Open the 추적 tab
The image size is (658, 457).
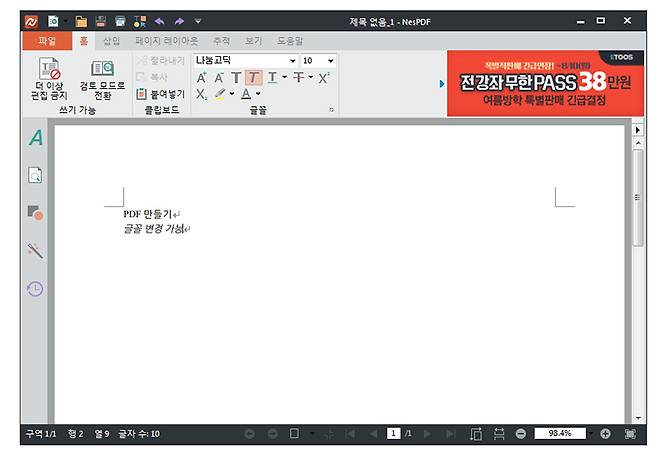[x=221, y=41]
